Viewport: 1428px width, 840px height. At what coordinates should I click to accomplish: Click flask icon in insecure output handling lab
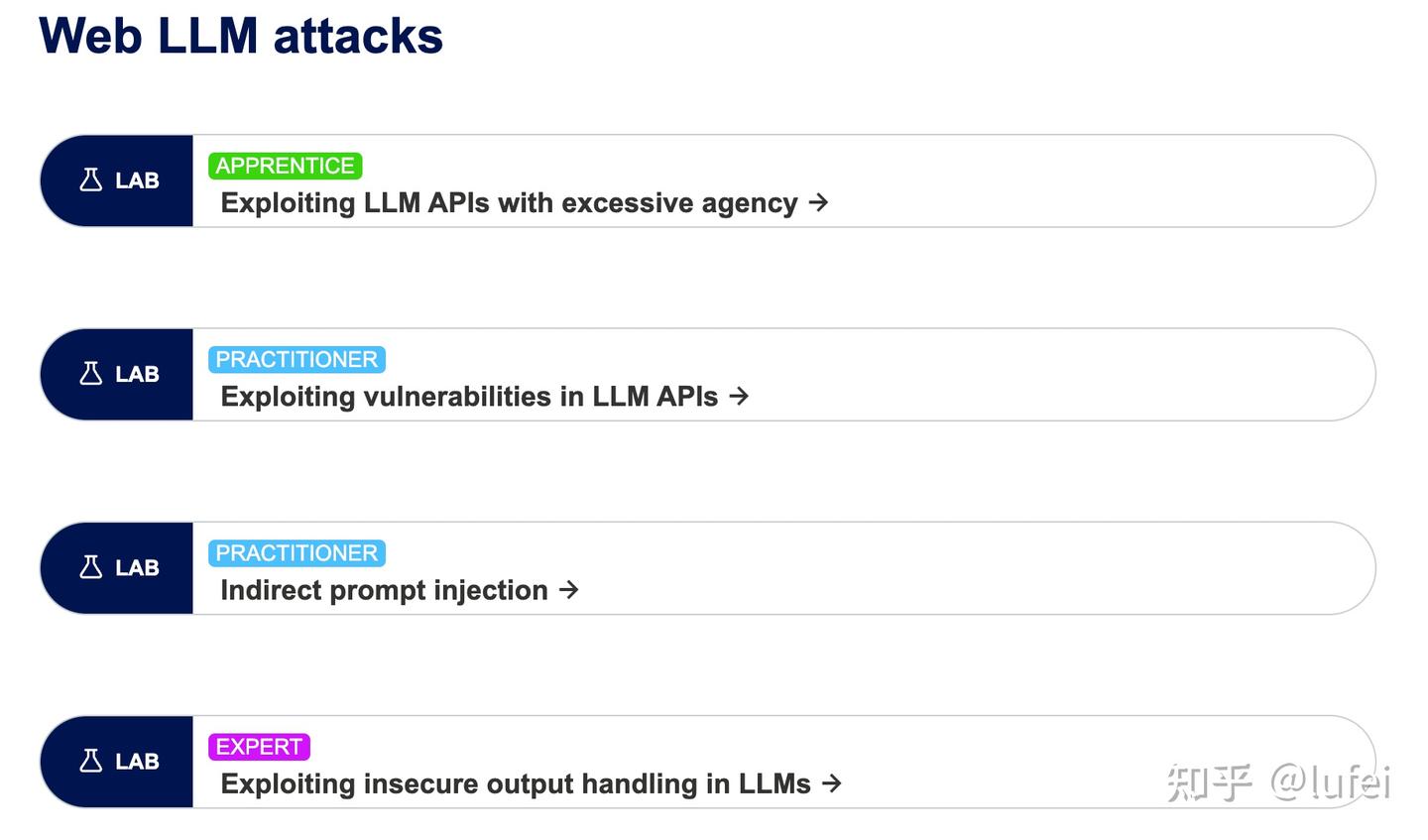(x=91, y=761)
